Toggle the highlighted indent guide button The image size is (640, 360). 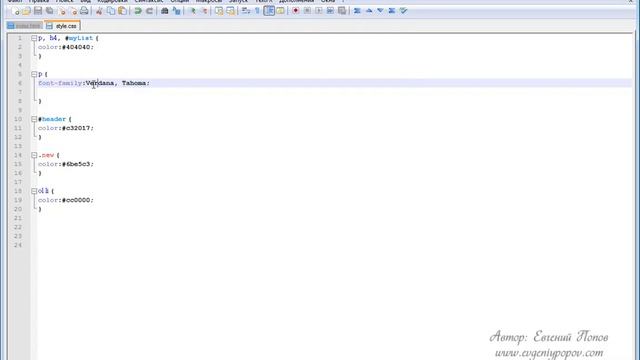tap(269, 11)
